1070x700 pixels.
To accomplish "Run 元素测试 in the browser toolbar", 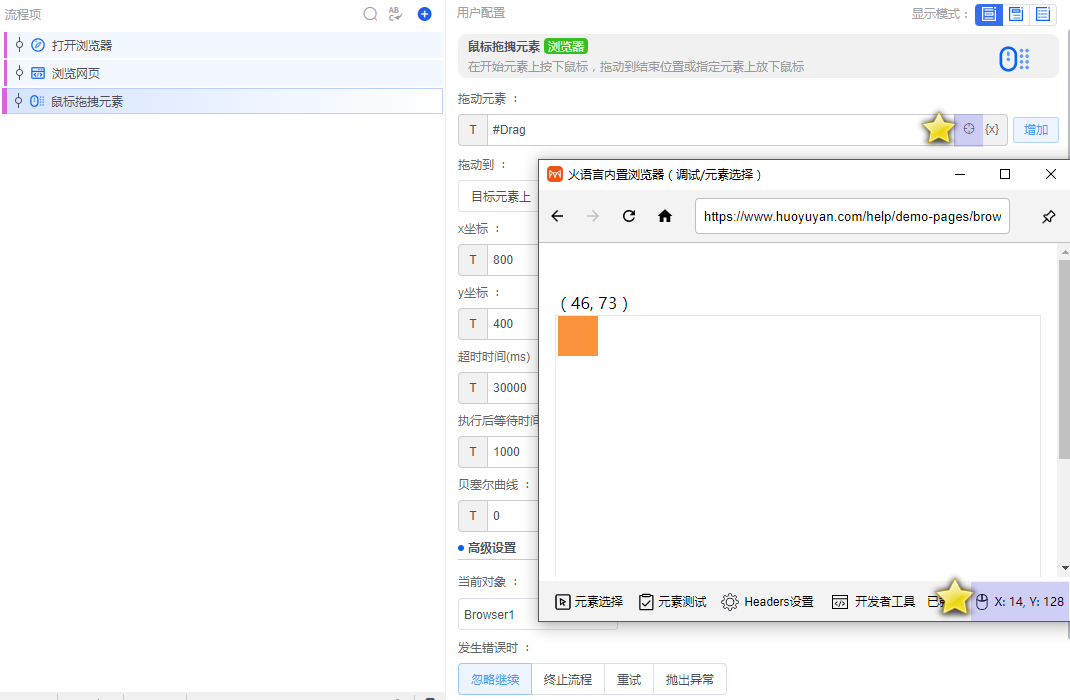I will (x=671, y=601).
